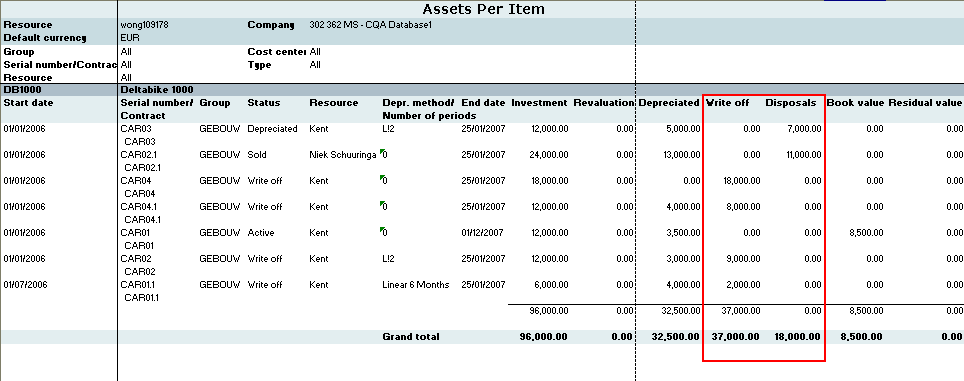Screen dimensions: 964x381
Task: Select the 18,000.00 write off cell
Action: [x=743, y=181]
